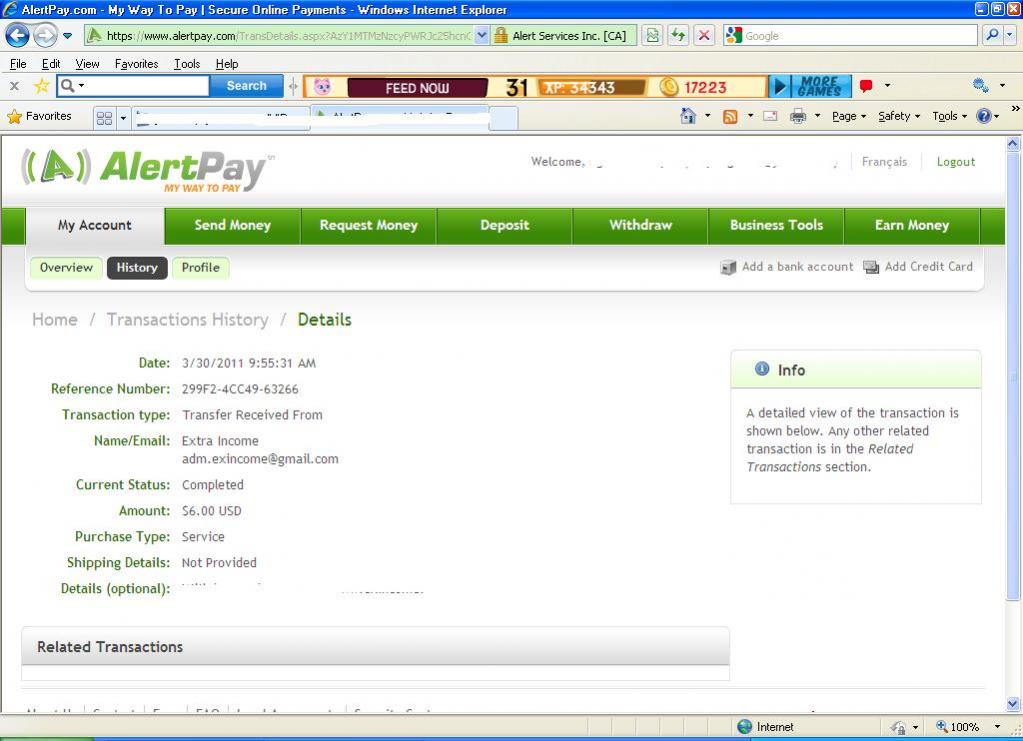
Task: Click the Logout link
Action: 956,162
